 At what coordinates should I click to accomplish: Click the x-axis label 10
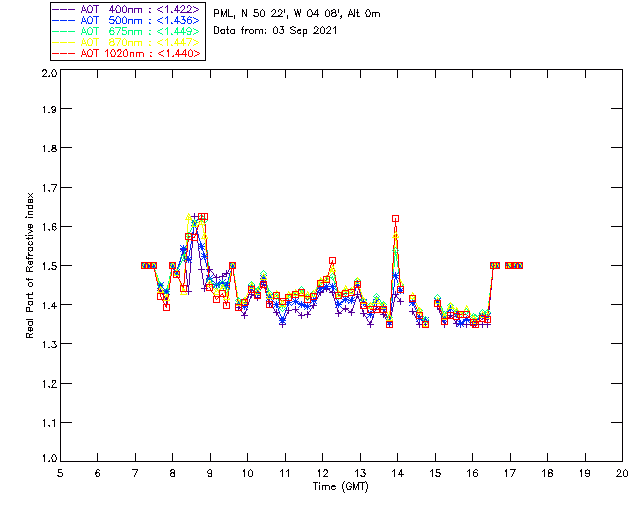coord(247,473)
